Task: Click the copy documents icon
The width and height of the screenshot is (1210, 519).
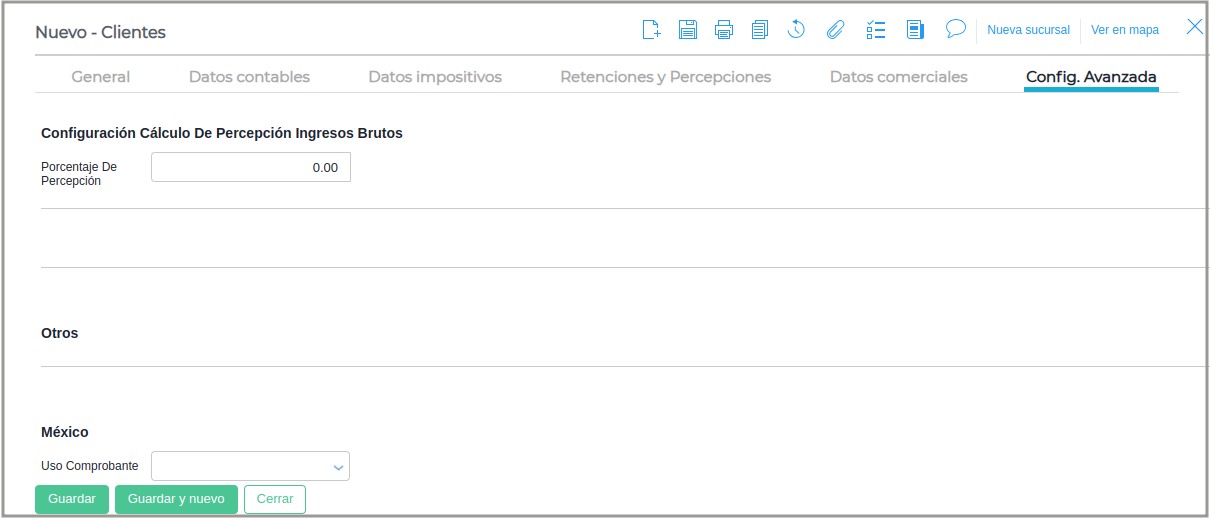Action: 760,30
